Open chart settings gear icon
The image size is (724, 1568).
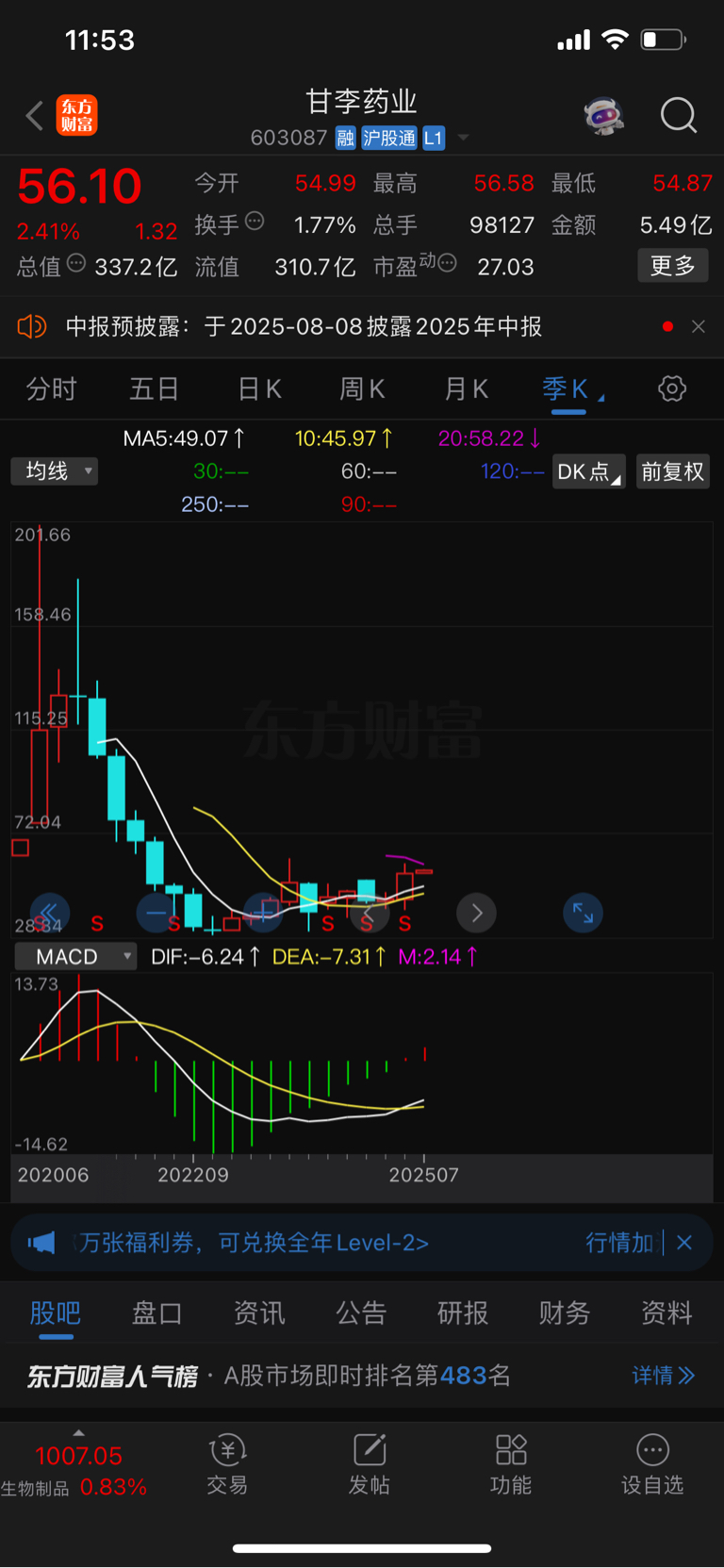(x=672, y=388)
